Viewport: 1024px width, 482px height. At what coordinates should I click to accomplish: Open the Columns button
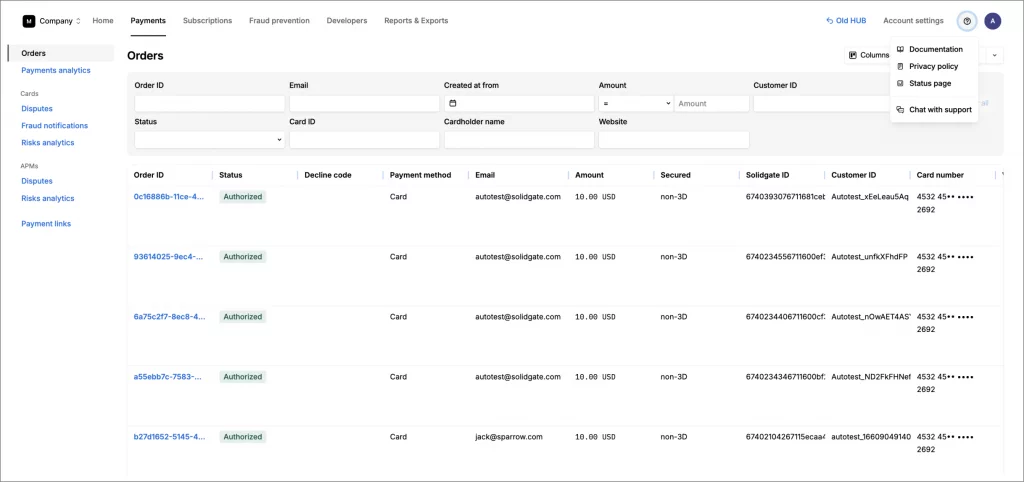pos(868,56)
